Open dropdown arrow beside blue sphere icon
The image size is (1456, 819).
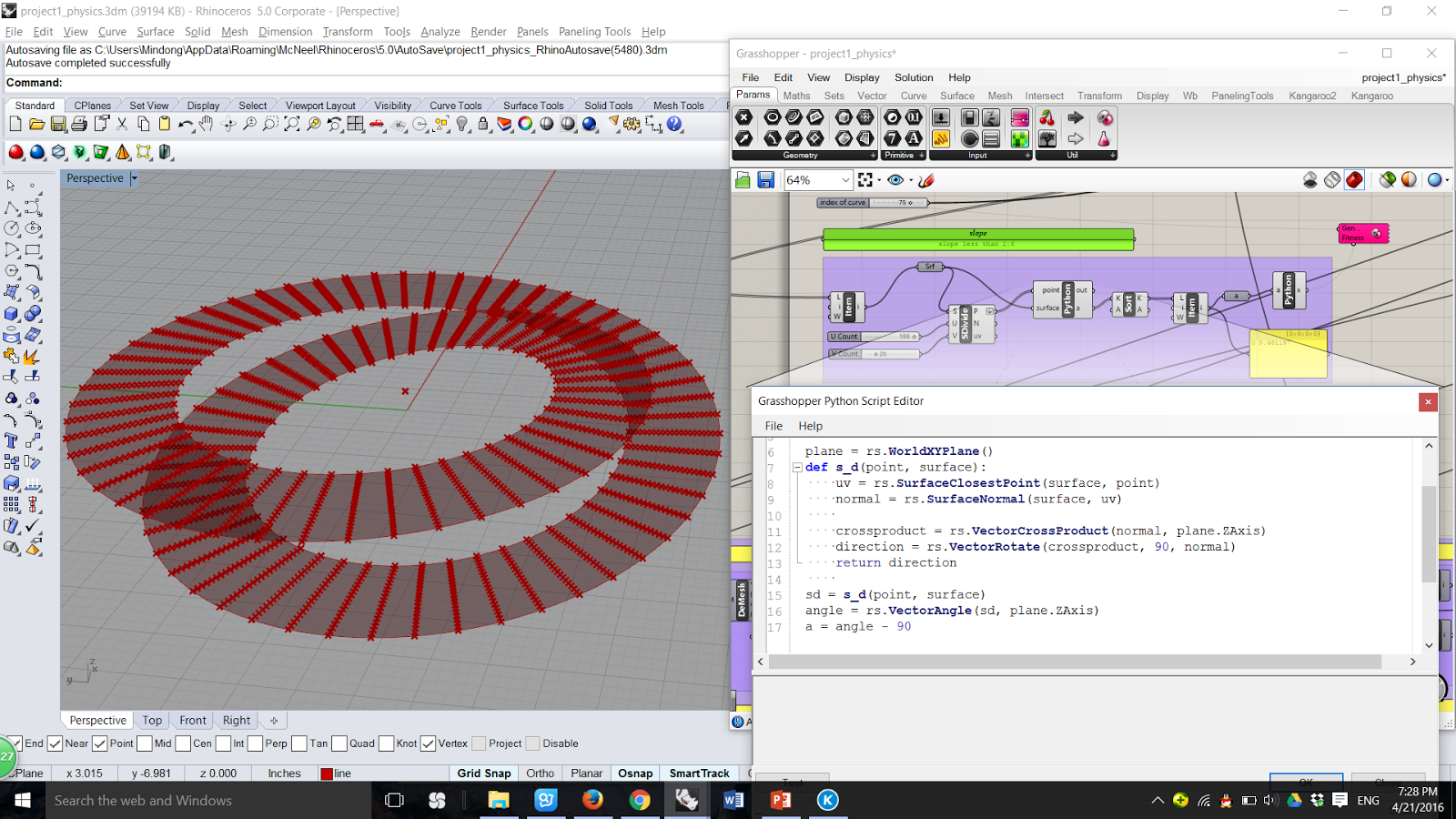1447,180
